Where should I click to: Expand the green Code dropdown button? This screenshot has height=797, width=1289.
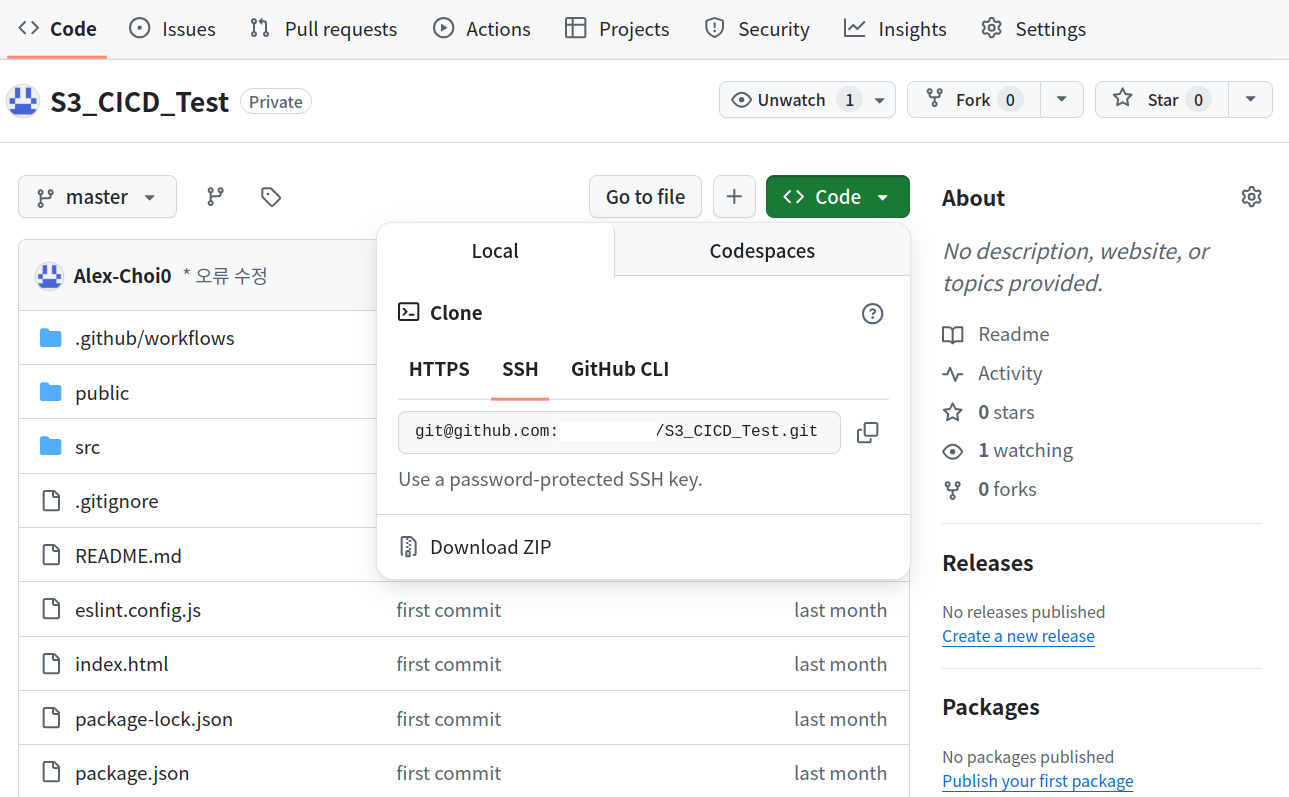click(838, 197)
